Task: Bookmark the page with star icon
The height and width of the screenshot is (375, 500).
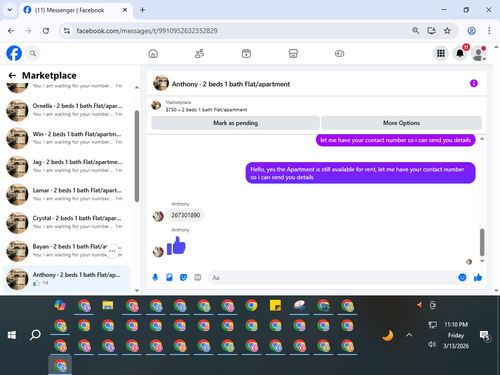Action: pos(447,31)
